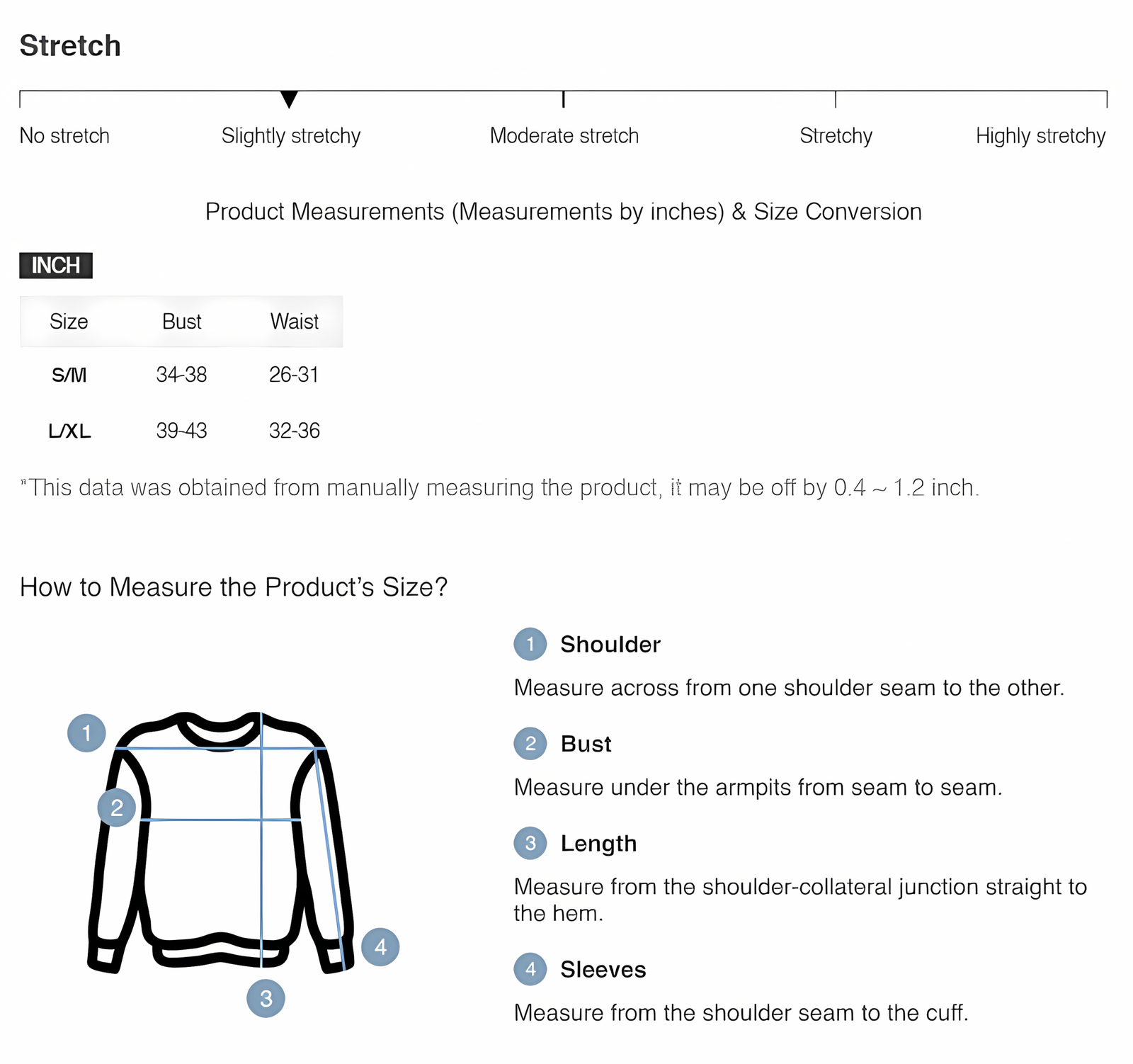Click the Length step number icon
Image resolution: width=1133 pixels, height=1064 pixels.
coord(530,843)
